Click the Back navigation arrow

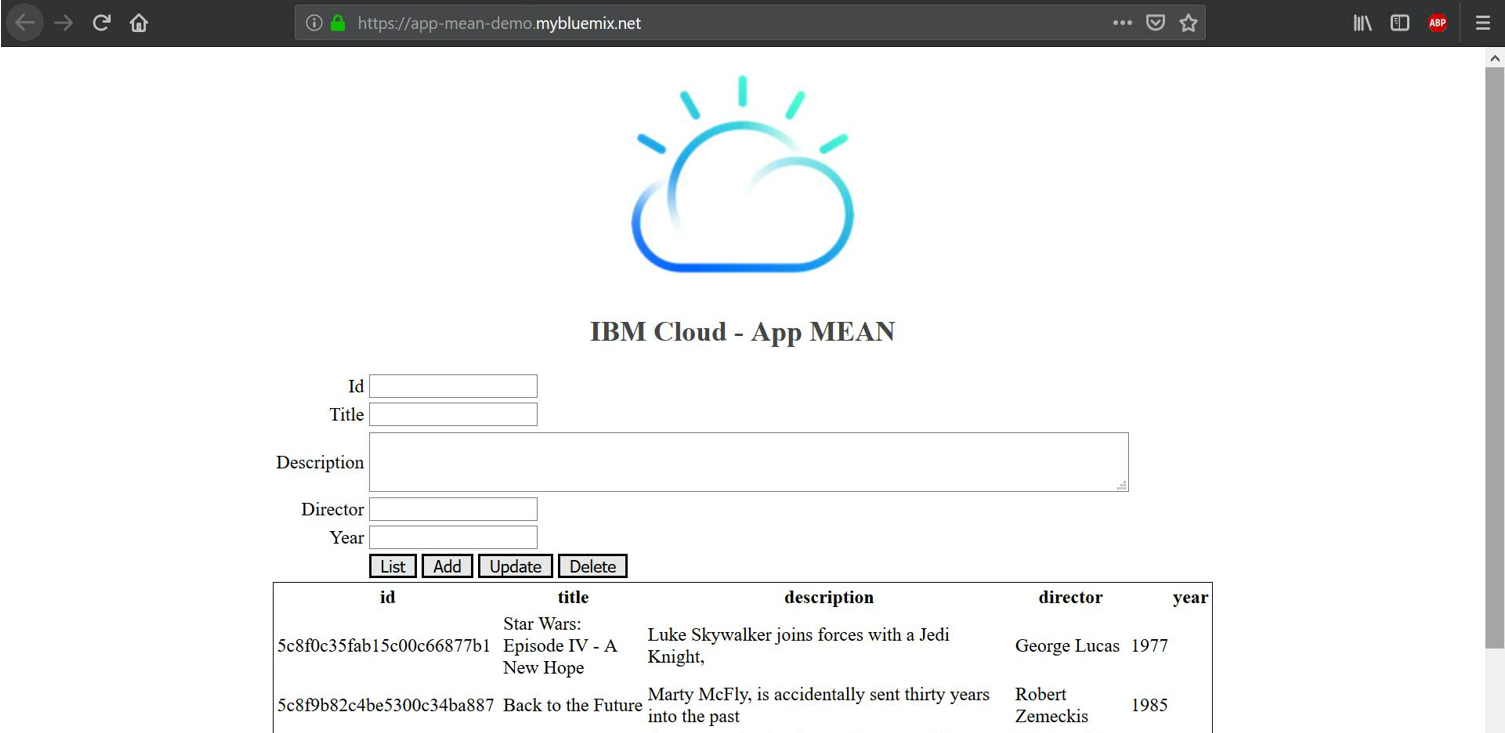click(25, 22)
